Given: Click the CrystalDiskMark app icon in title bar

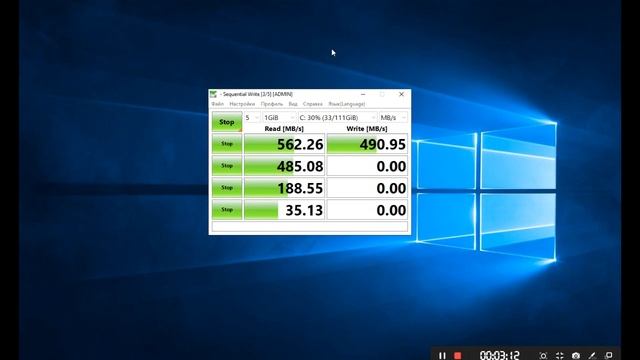Looking at the screenshot, I should 213,94.
